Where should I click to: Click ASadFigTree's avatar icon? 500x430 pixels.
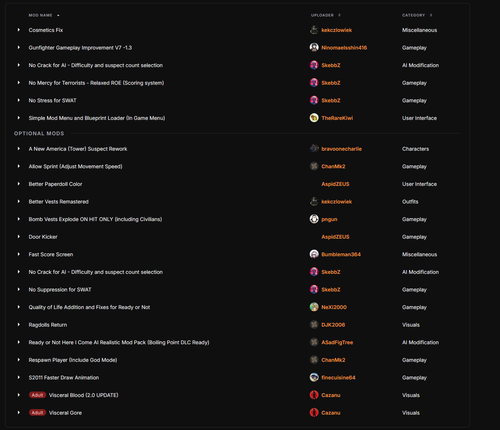(x=314, y=342)
